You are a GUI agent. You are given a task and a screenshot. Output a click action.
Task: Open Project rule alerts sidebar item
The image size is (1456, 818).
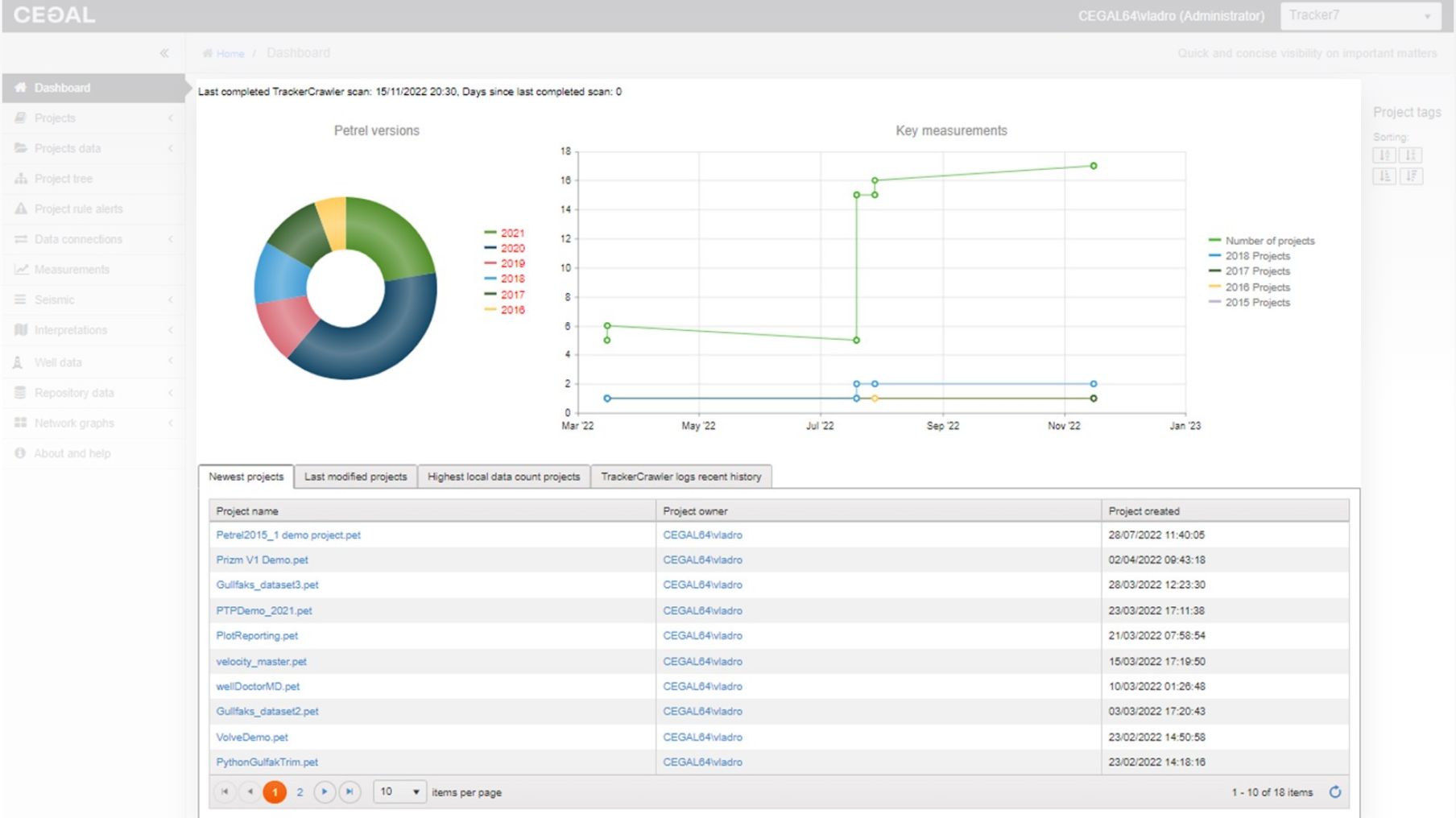93,209
